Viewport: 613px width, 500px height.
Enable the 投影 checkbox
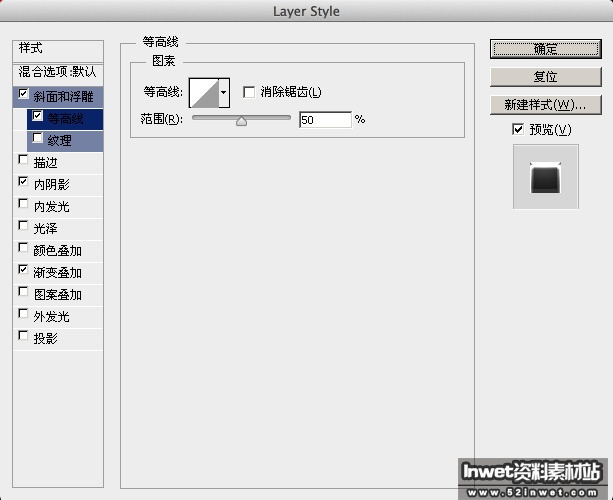(23, 335)
